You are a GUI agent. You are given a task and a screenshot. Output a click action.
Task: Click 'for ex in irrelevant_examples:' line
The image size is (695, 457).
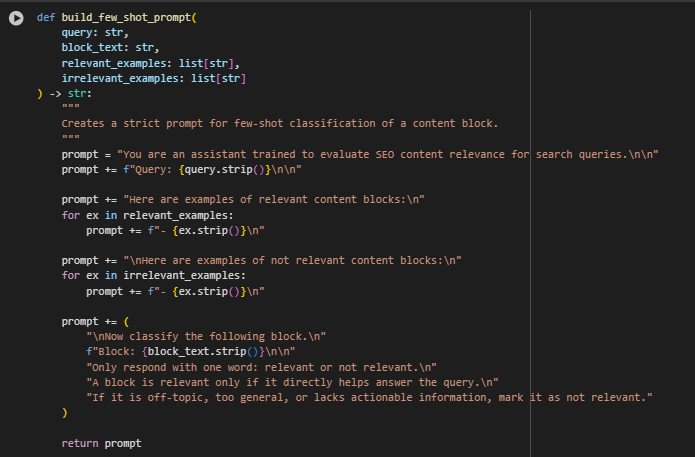[153, 275]
